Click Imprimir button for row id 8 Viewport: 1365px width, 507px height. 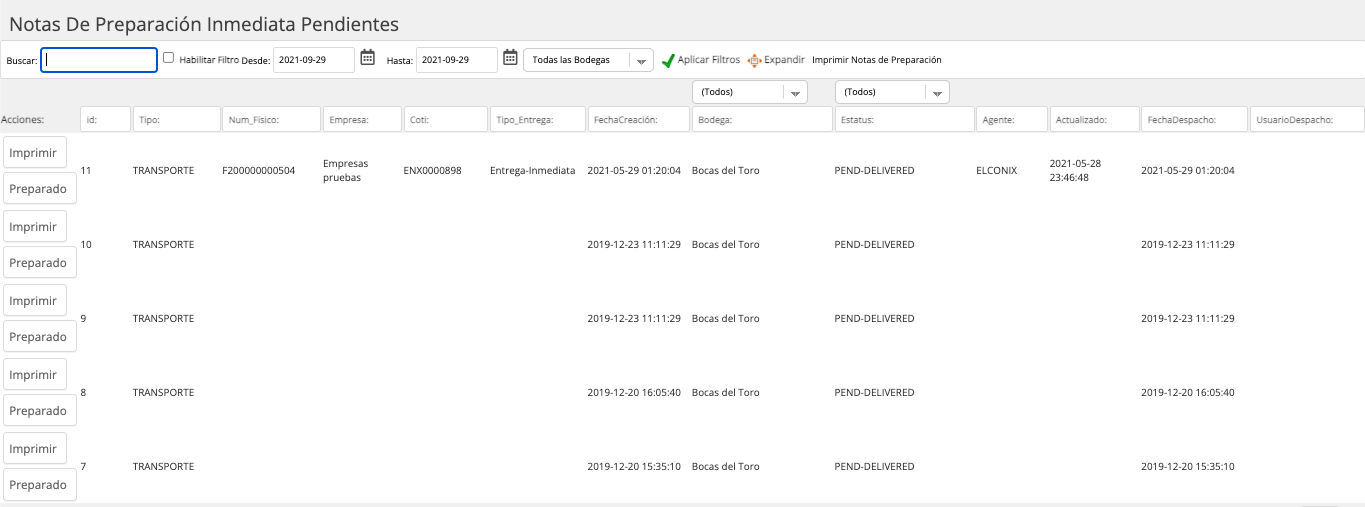34,374
